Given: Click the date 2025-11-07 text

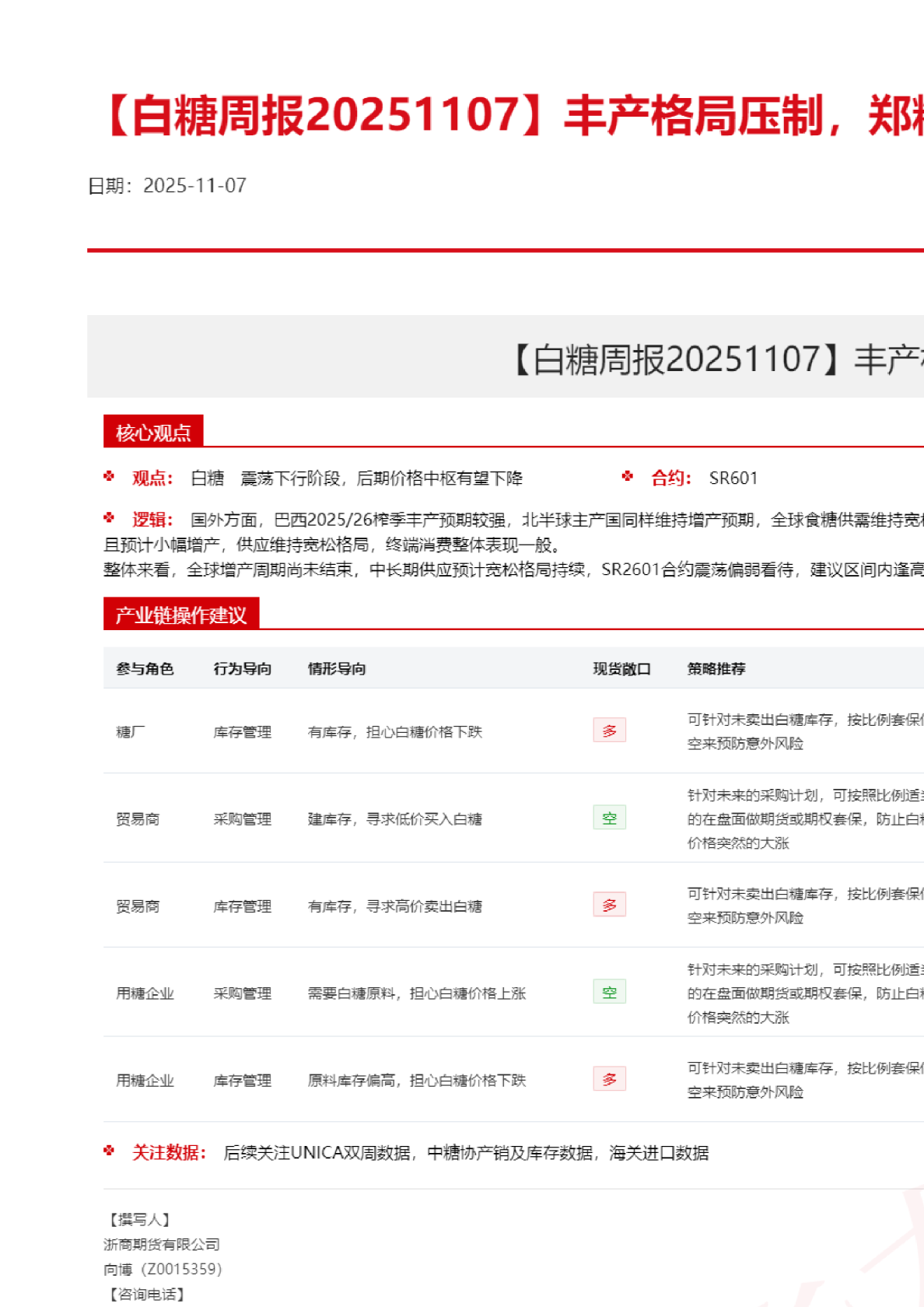Looking at the screenshot, I should [194, 186].
